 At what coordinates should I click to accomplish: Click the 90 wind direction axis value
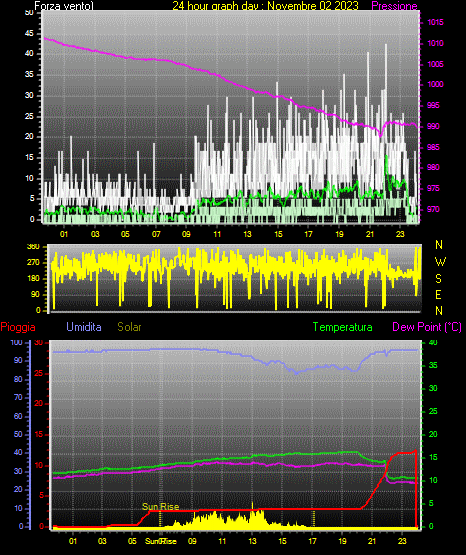pyautogui.click(x=35, y=294)
